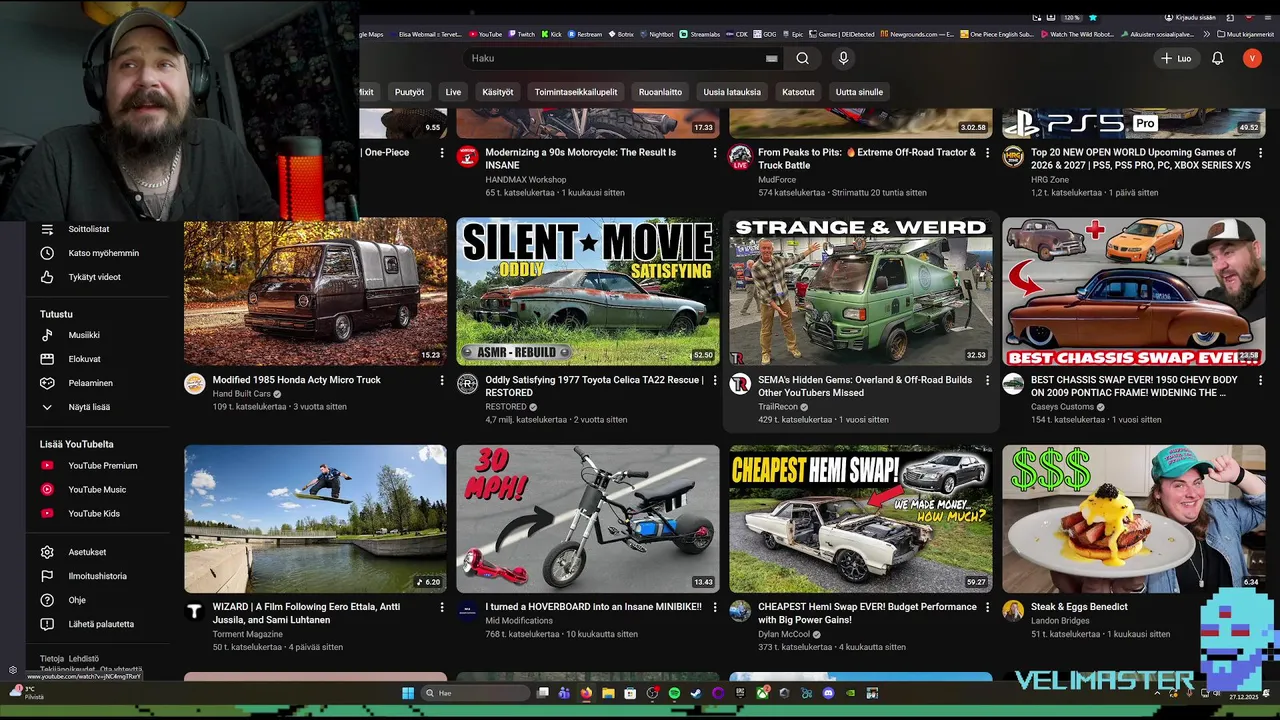Open the on-screen keyboard icon in search box
Screen dimensions: 1280x720
(x=771, y=58)
